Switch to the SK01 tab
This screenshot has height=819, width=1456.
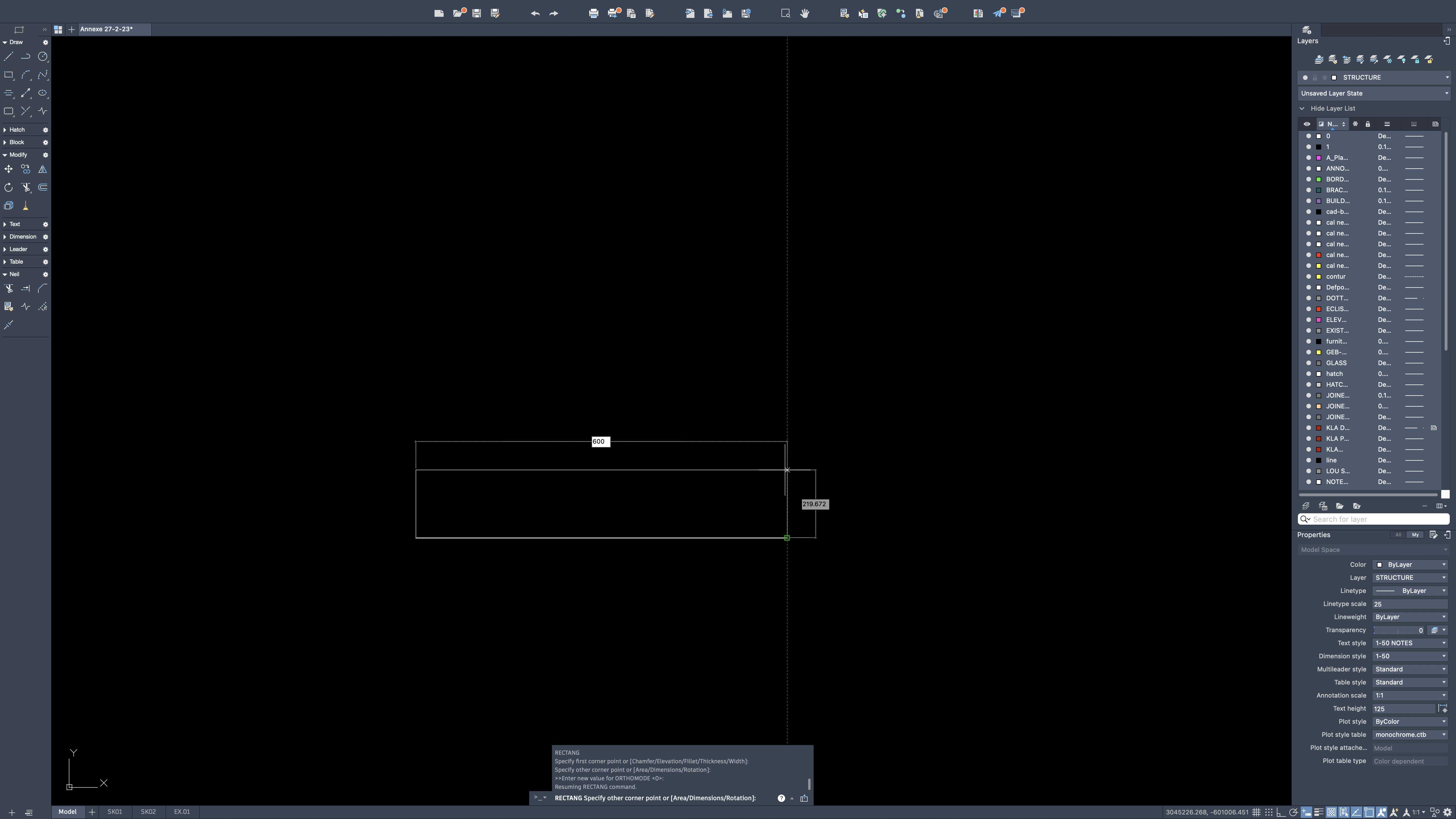(115, 811)
